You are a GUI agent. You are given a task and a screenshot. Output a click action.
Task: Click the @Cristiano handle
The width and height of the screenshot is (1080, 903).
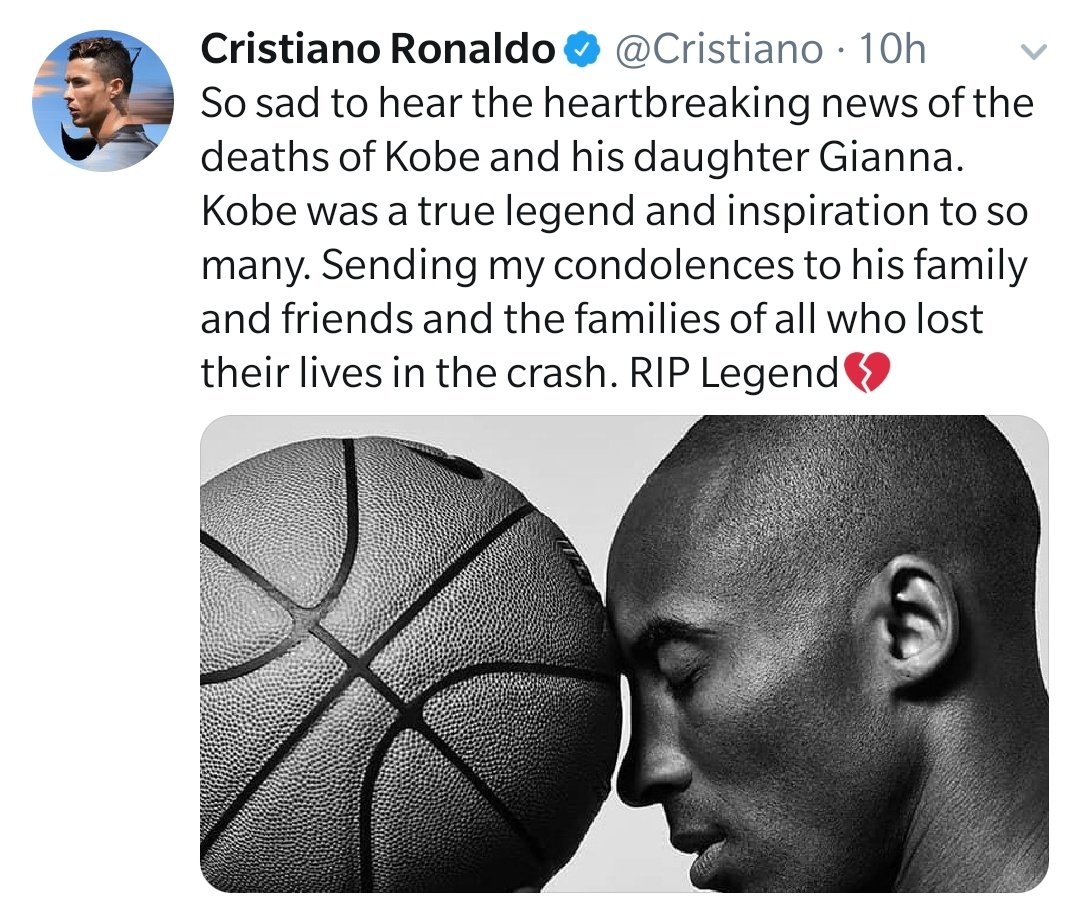pos(717,48)
